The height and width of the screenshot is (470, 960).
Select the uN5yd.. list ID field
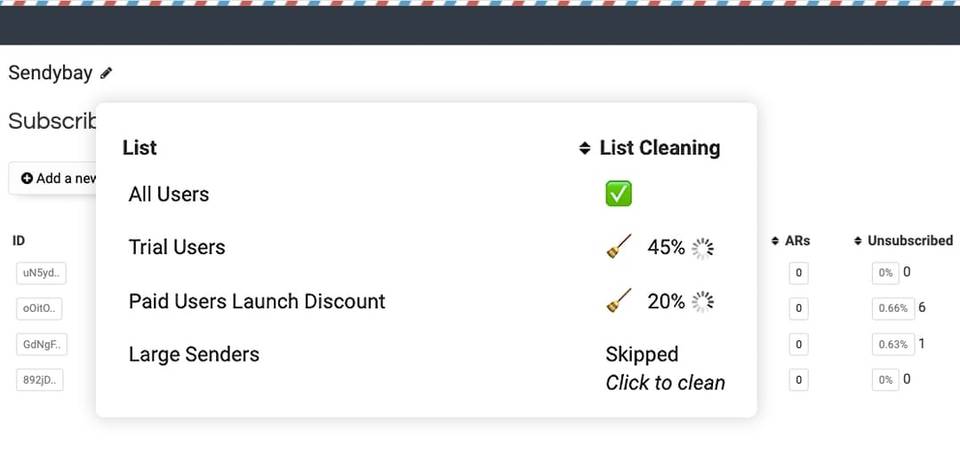pyautogui.click(x=40, y=273)
